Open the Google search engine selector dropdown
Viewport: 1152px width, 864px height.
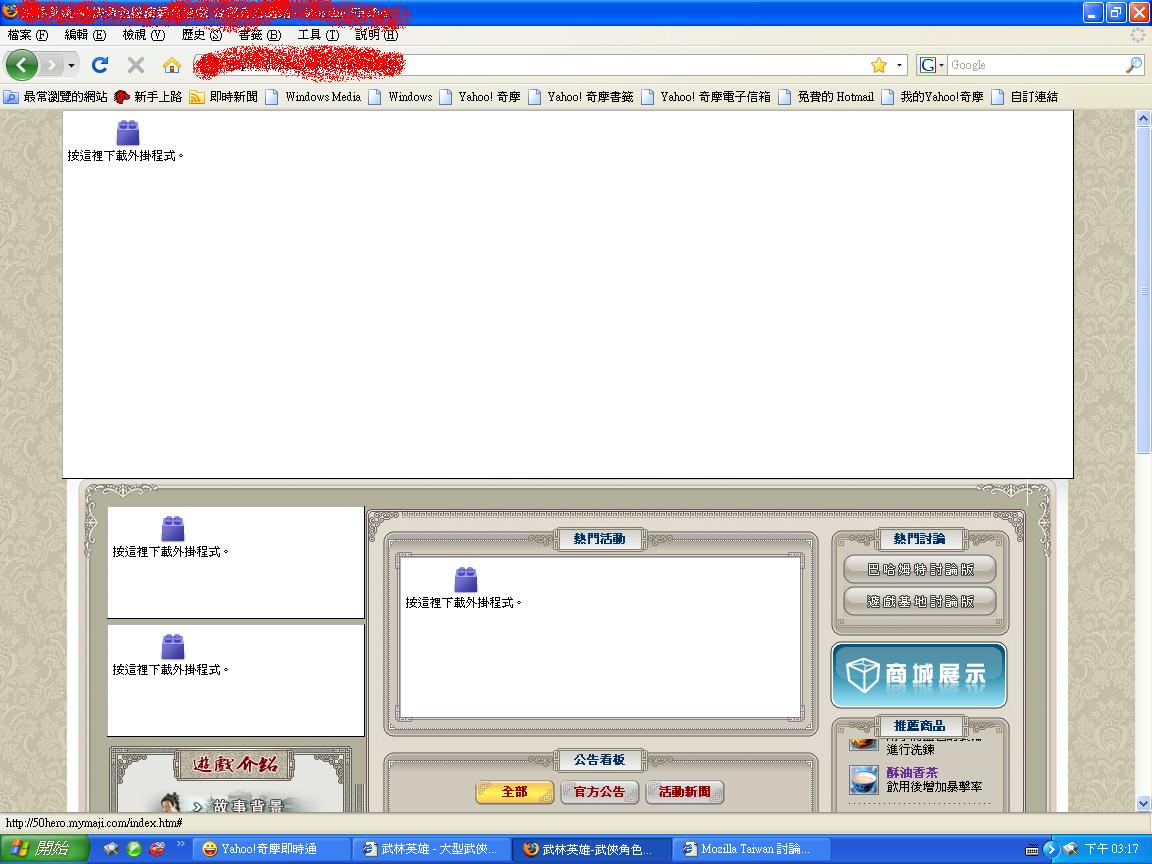pyautogui.click(x=932, y=65)
